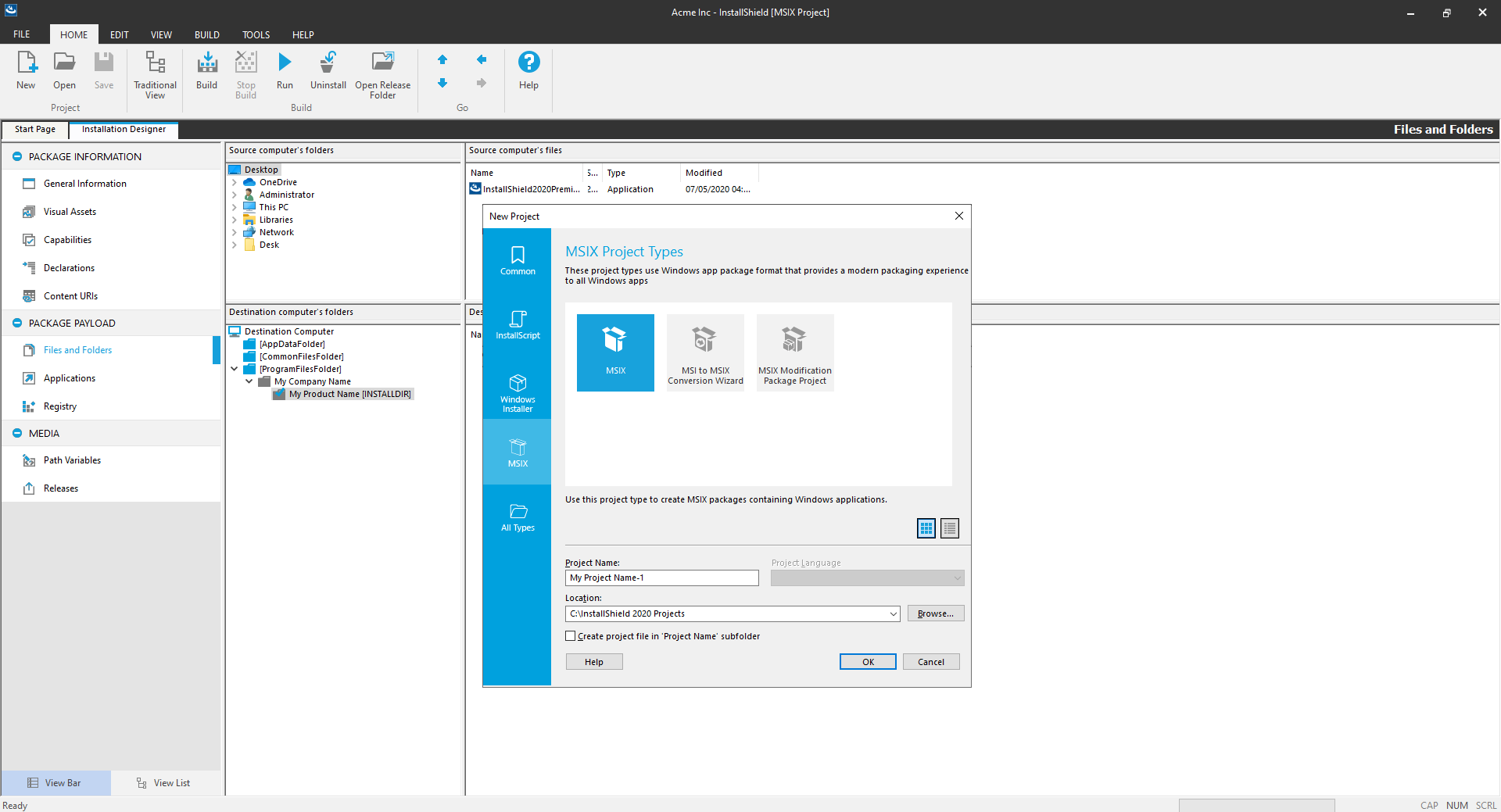The height and width of the screenshot is (812, 1501).
Task: Select MSIX Modification Package Project type
Action: coord(794,352)
